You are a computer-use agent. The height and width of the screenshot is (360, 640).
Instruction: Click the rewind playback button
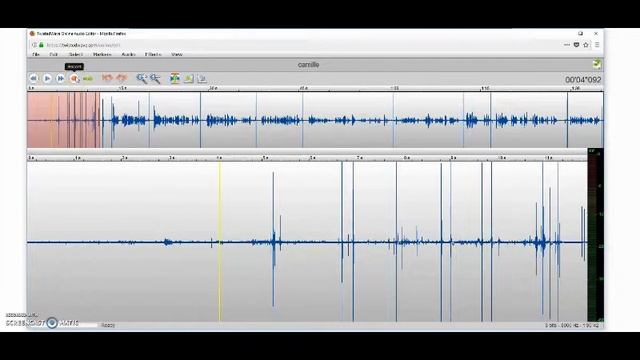pos(33,78)
